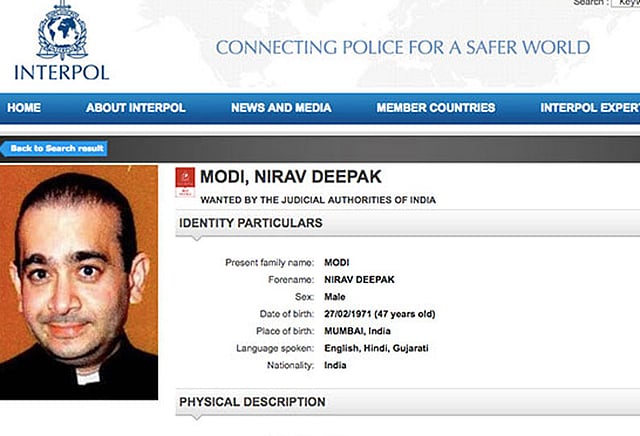
Task: Open the ABOUT INTERPOL menu
Action: pos(136,108)
